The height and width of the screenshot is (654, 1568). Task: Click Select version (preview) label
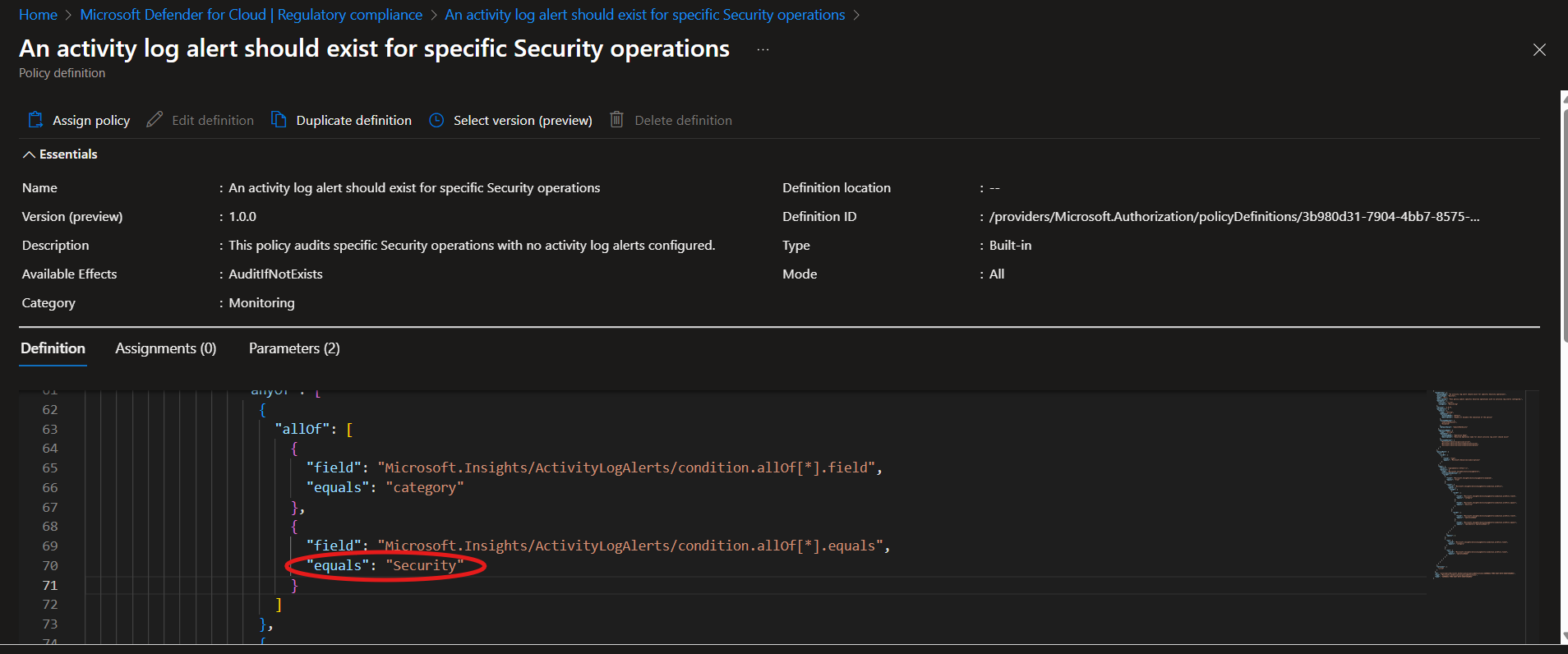coord(523,120)
